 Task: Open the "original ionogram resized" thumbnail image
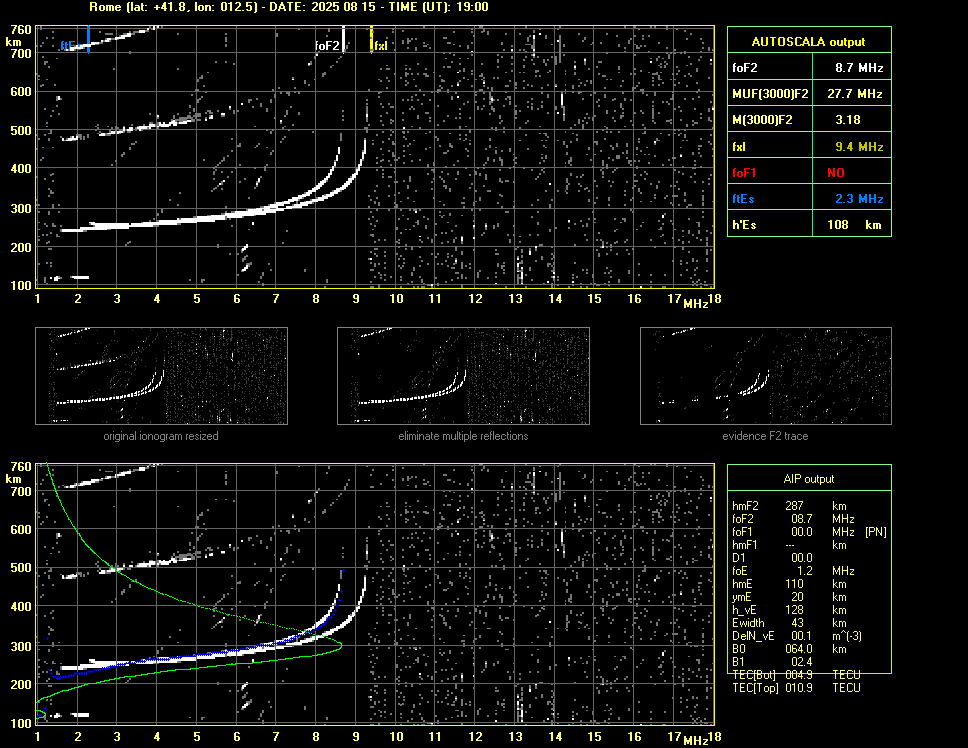(x=161, y=376)
